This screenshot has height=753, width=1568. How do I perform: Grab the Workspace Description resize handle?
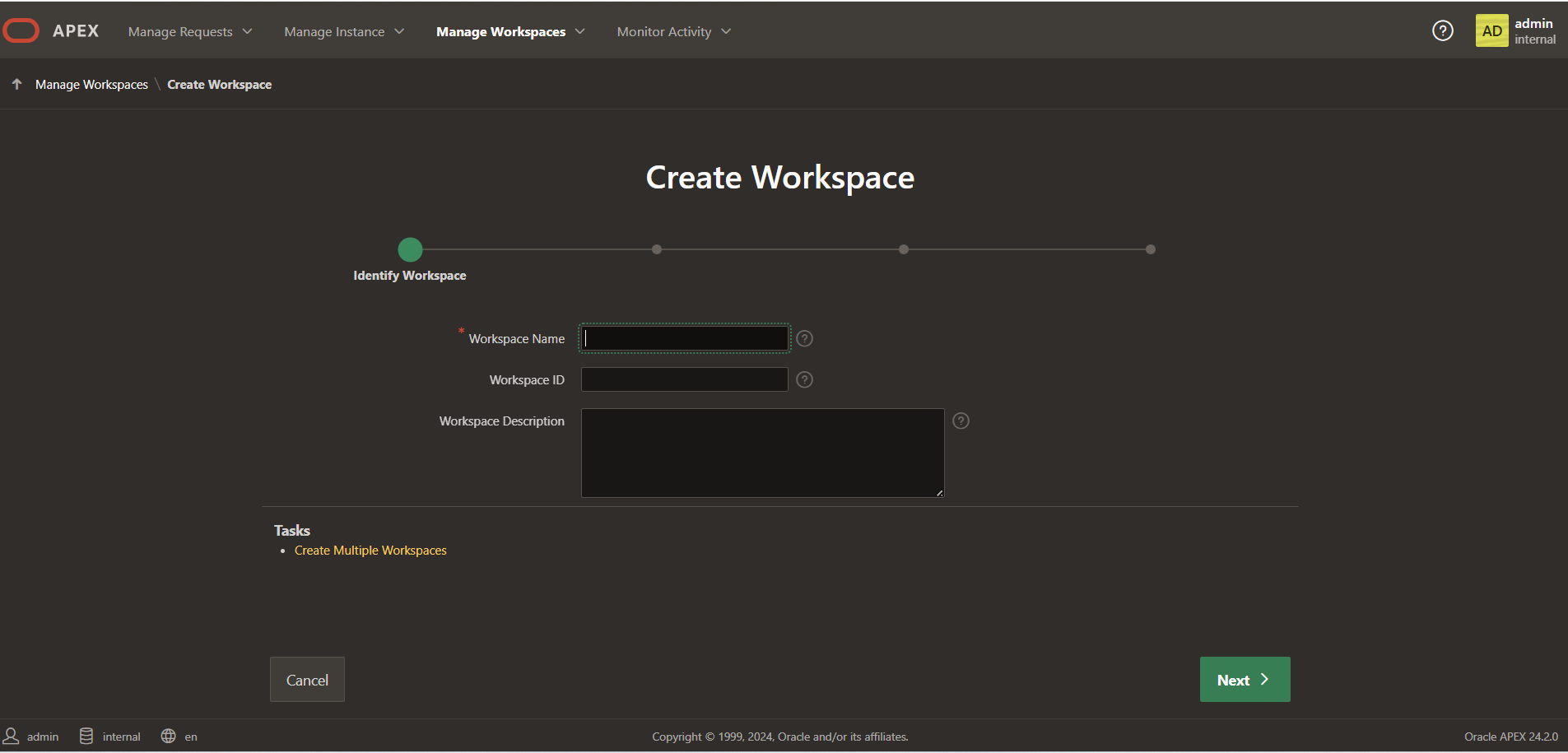939,492
